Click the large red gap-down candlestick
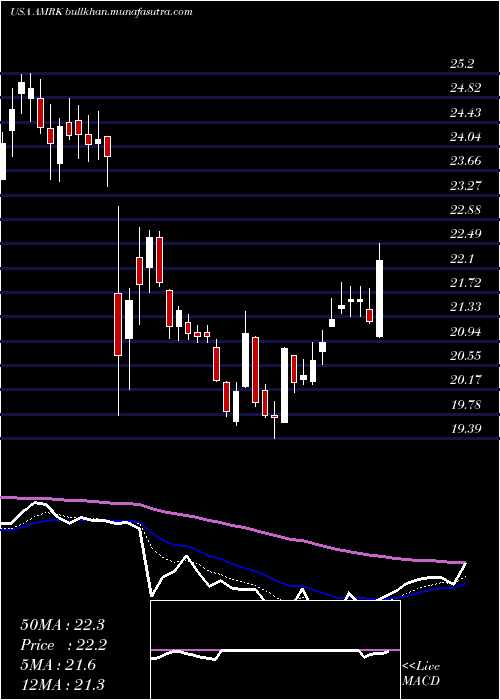This screenshot has height=700, width=500. tap(118, 324)
